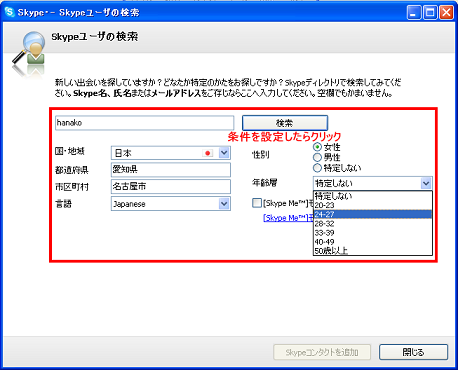Choose the 40-49 age range option
This screenshot has height=370, width=458.
point(373,241)
